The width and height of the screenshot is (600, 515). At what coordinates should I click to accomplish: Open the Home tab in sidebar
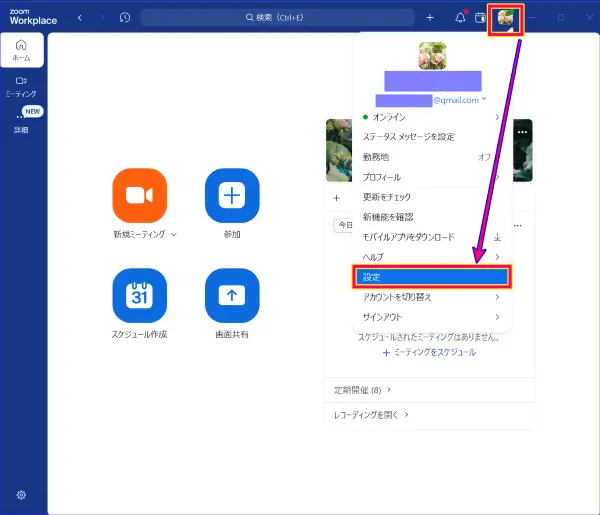pos(21,50)
